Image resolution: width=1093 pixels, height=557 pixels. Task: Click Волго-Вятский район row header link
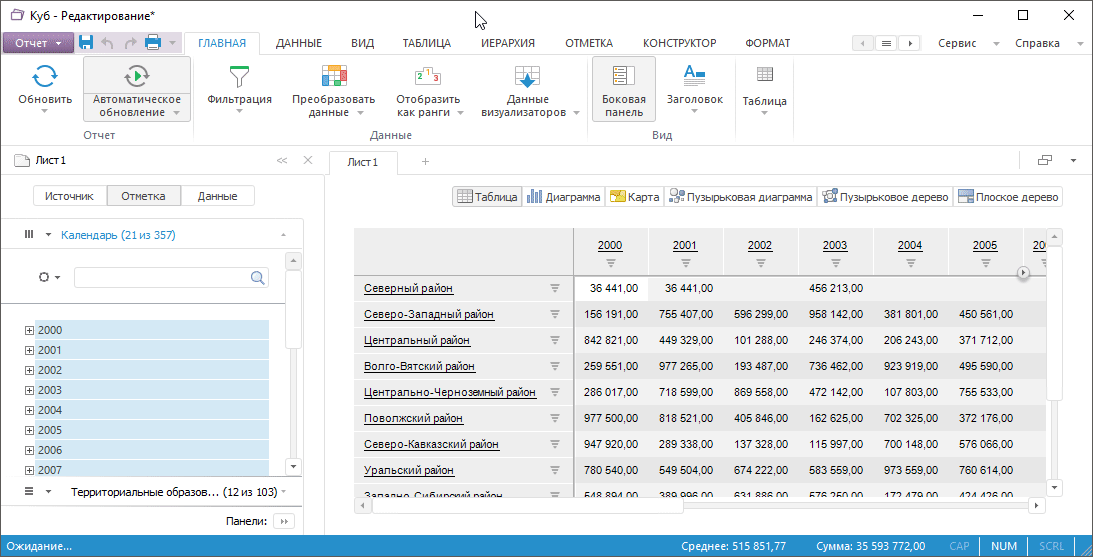point(420,366)
